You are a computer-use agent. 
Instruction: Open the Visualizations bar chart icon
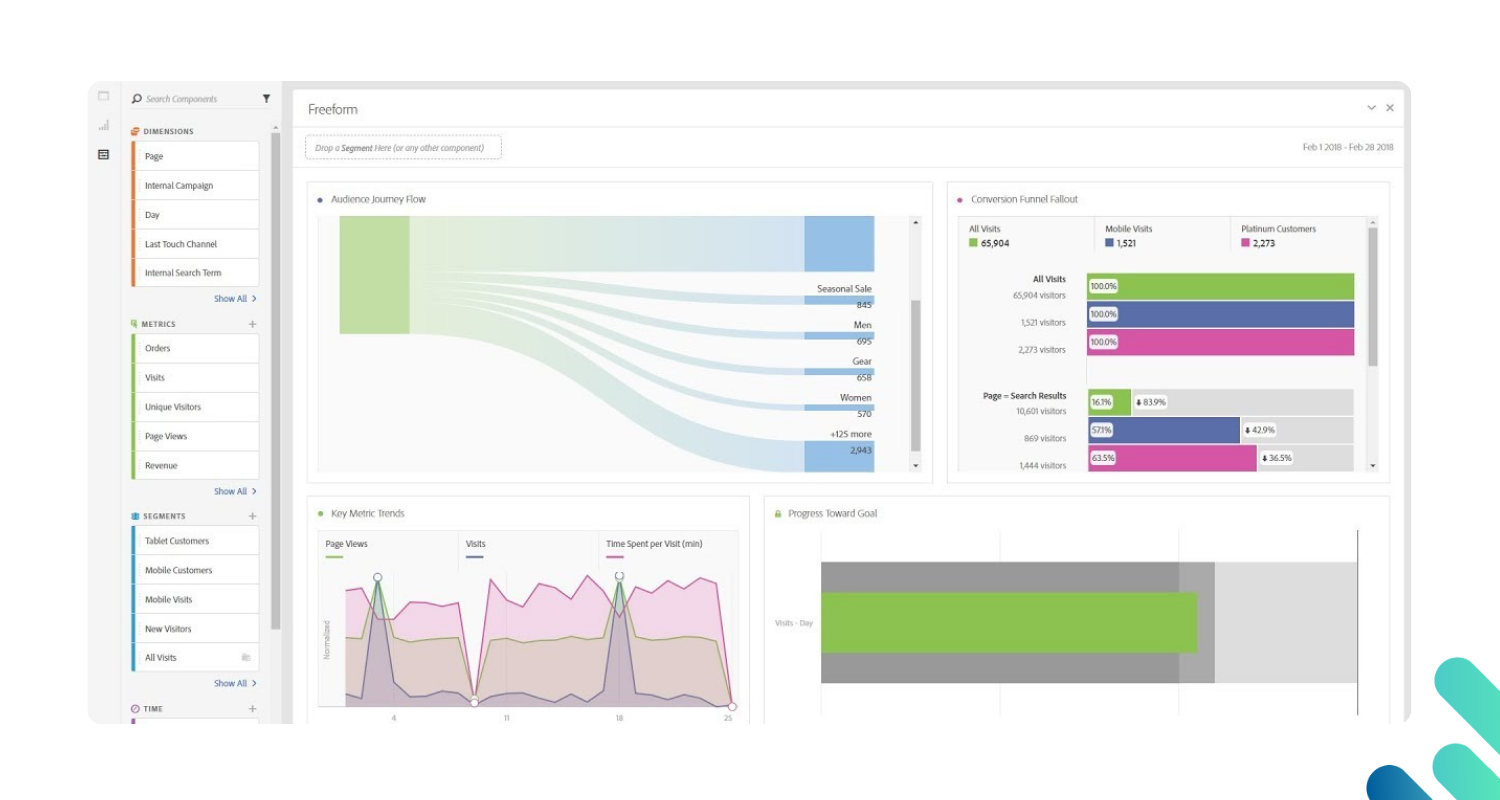click(x=103, y=125)
